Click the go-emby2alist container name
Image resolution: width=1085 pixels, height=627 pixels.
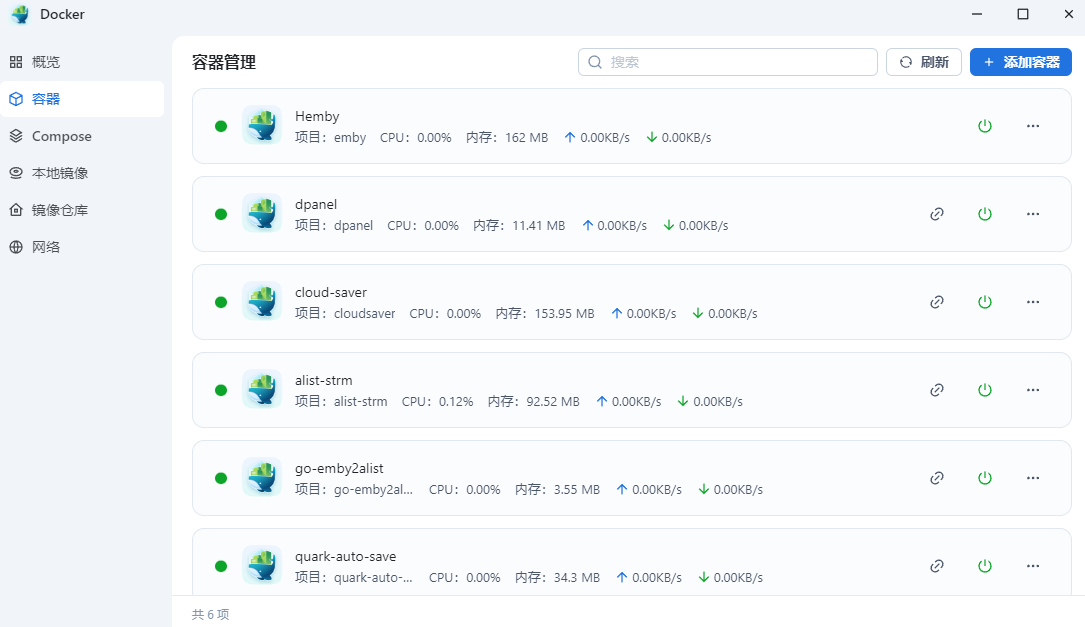(x=339, y=469)
